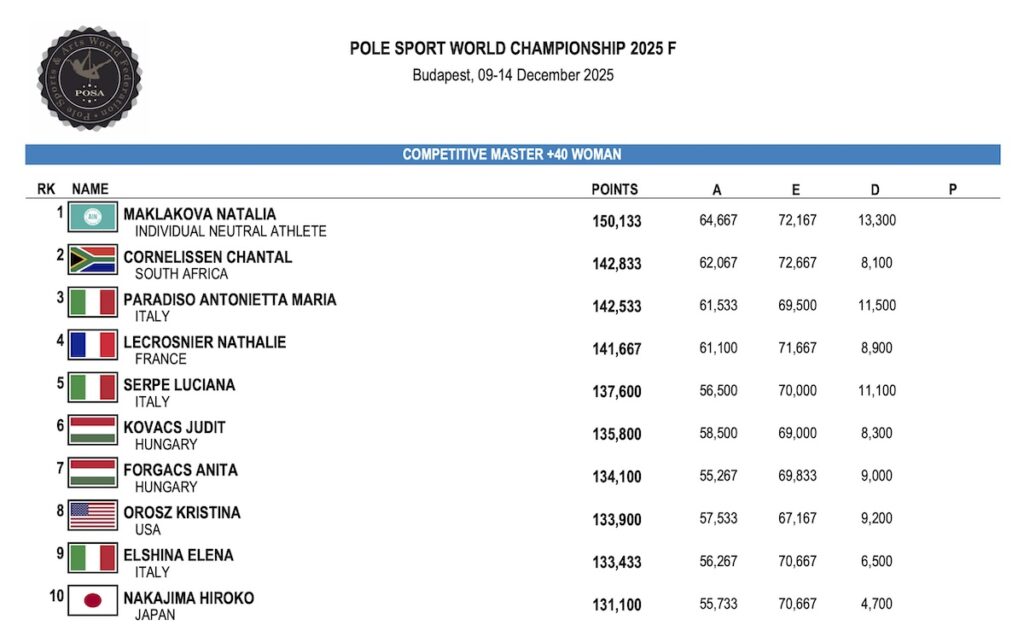Click the Hungary flag beside Forgacs Anita
This screenshot has width=1024, height=625.
[93, 473]
